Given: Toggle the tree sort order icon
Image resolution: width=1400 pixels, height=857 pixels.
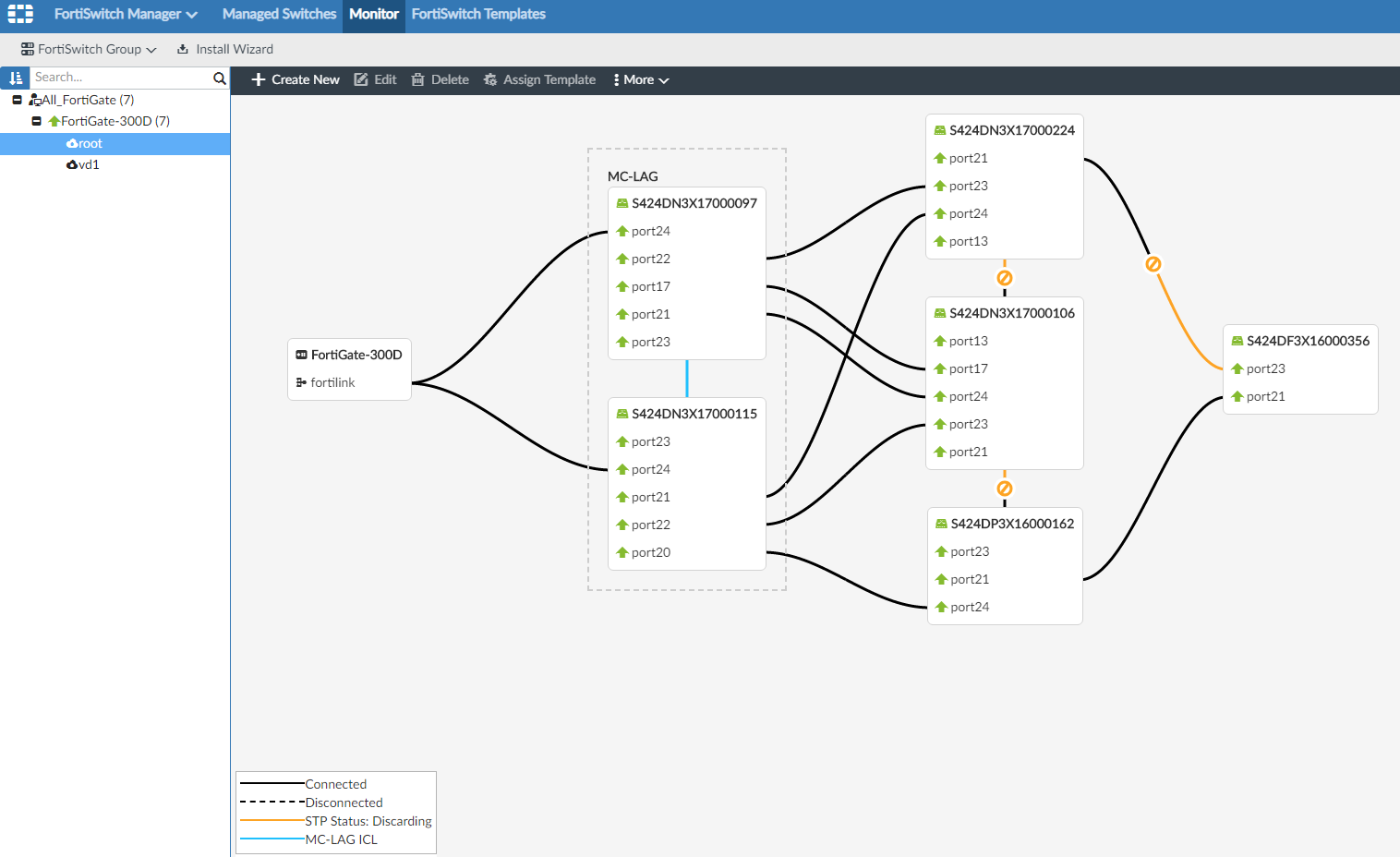Looking at the screenshot, I should [x=15, y=78].
